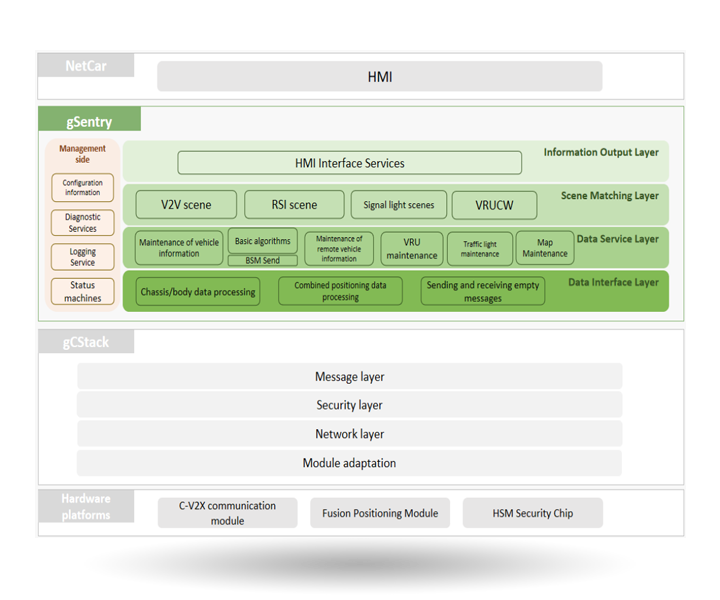Click the V2V scene block

[x=186, y=205]
